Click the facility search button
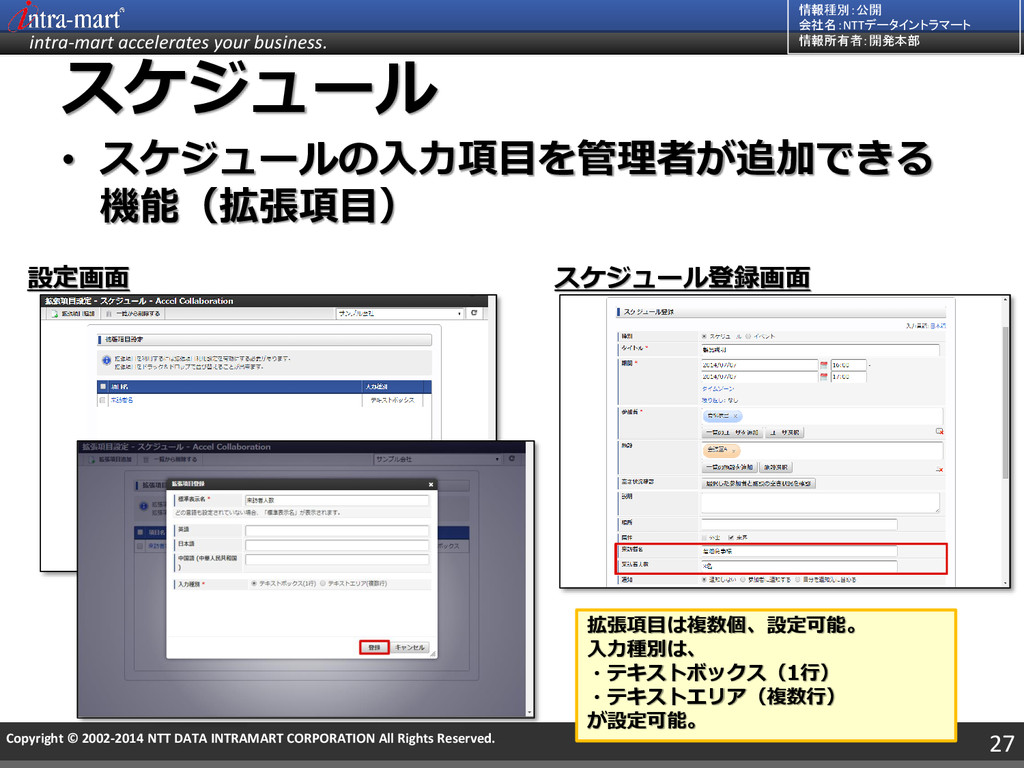The height and width of the screenshot is (768, 1024). pyautogui.click(x=776, y=468)
